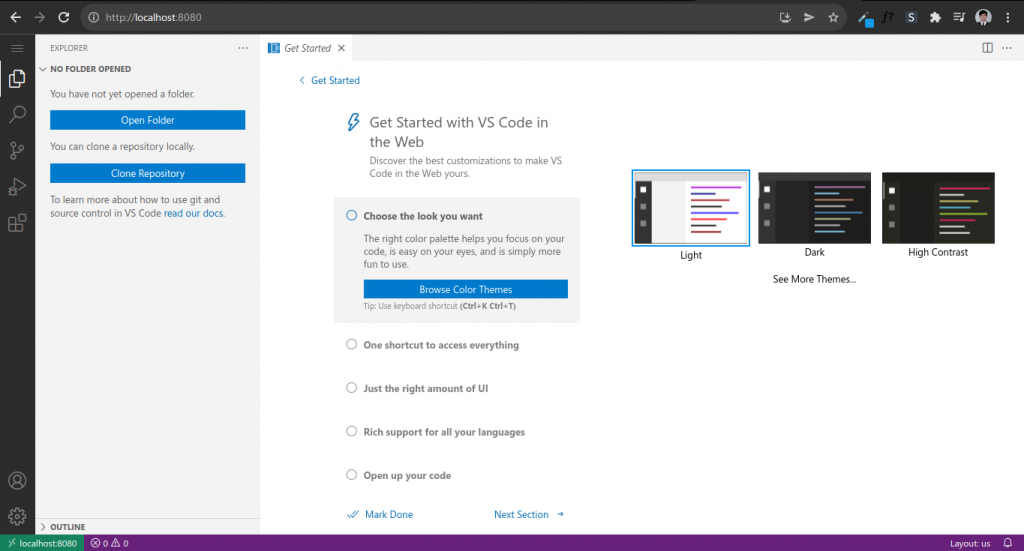Open browser profile avatar
Image resolution: width=1024 pixels, height=551 pixels.
pyautogui.click(x=984, y=18)
